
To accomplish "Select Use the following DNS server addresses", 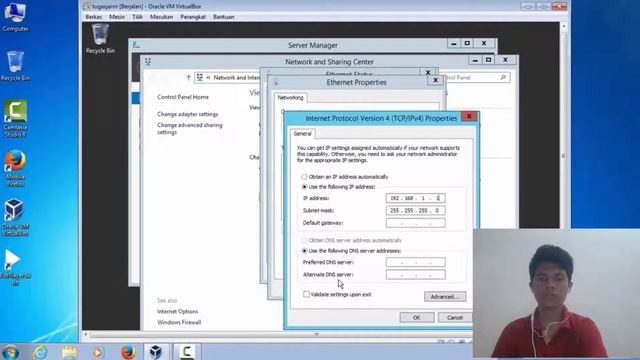I will click(x=304, y=251).
